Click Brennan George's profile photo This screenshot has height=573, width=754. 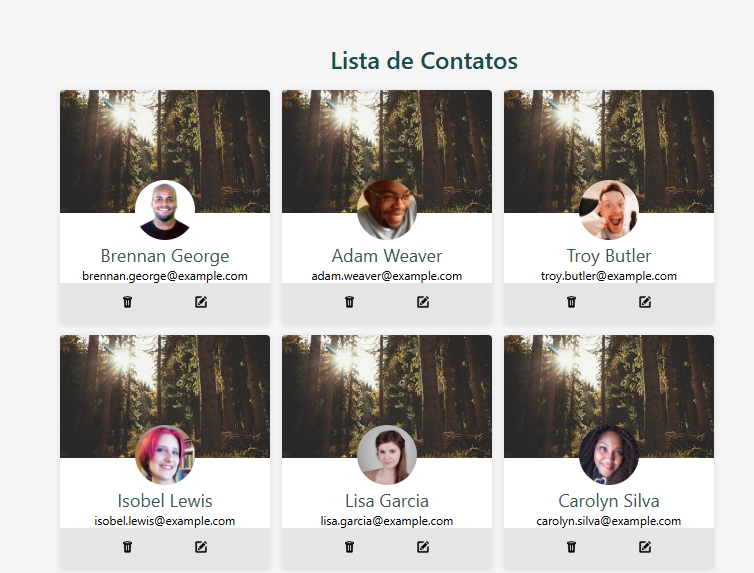pos(165,210)
